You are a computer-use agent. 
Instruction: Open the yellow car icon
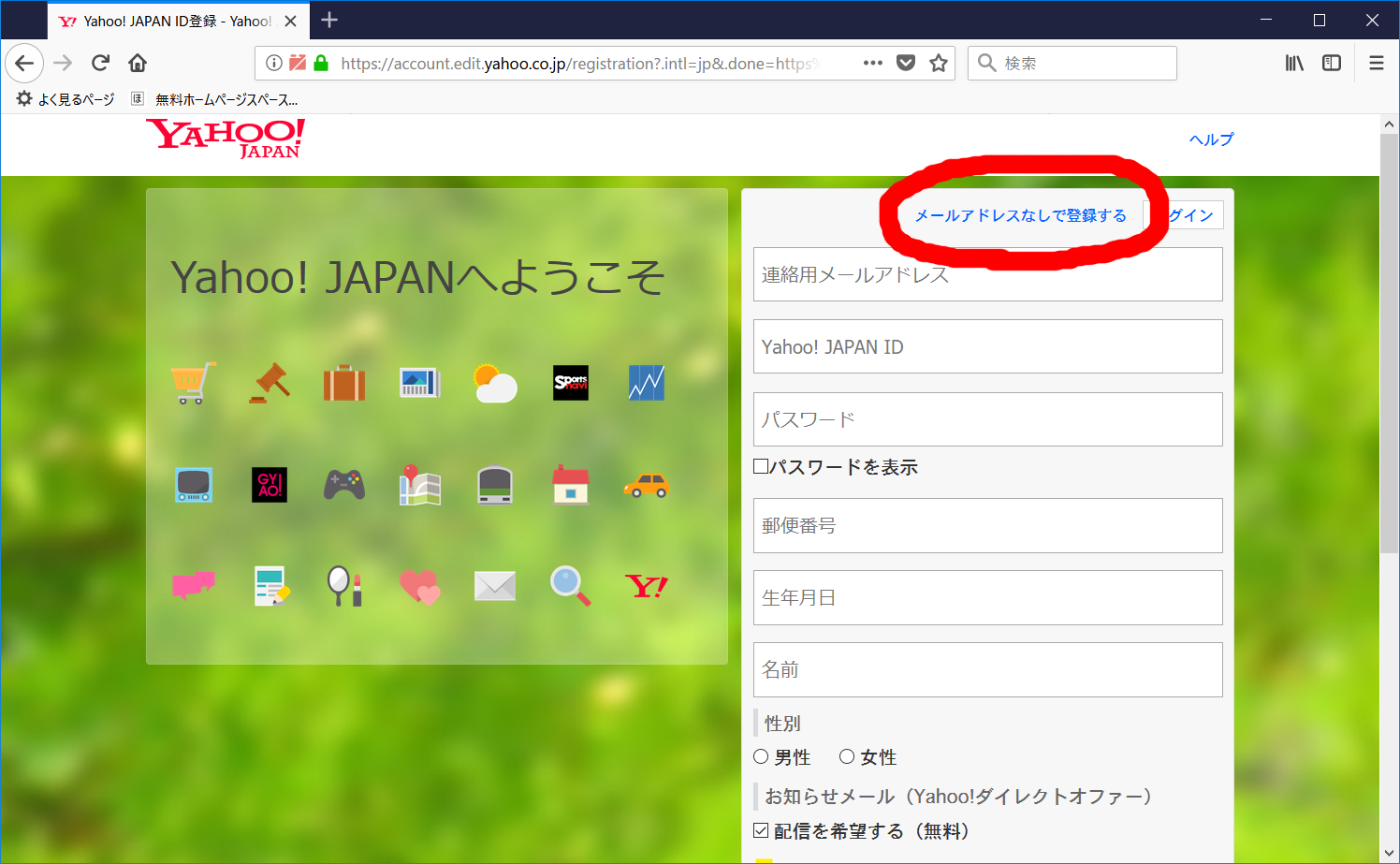point(647,485)
